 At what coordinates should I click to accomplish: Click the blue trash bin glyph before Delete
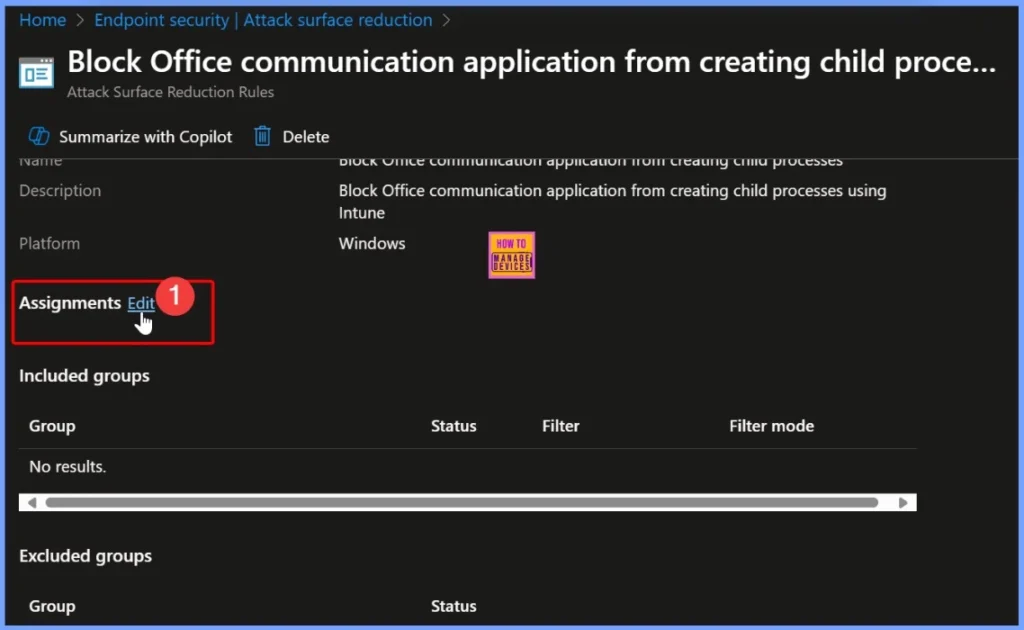(262, 136)
